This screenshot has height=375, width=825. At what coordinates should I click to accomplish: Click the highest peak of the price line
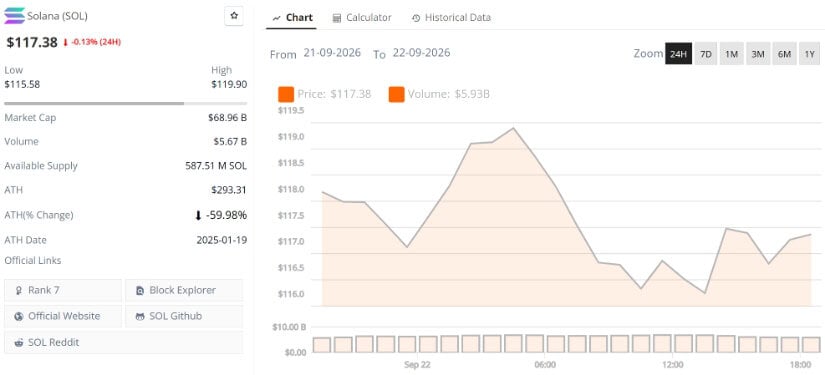[513, 128]
